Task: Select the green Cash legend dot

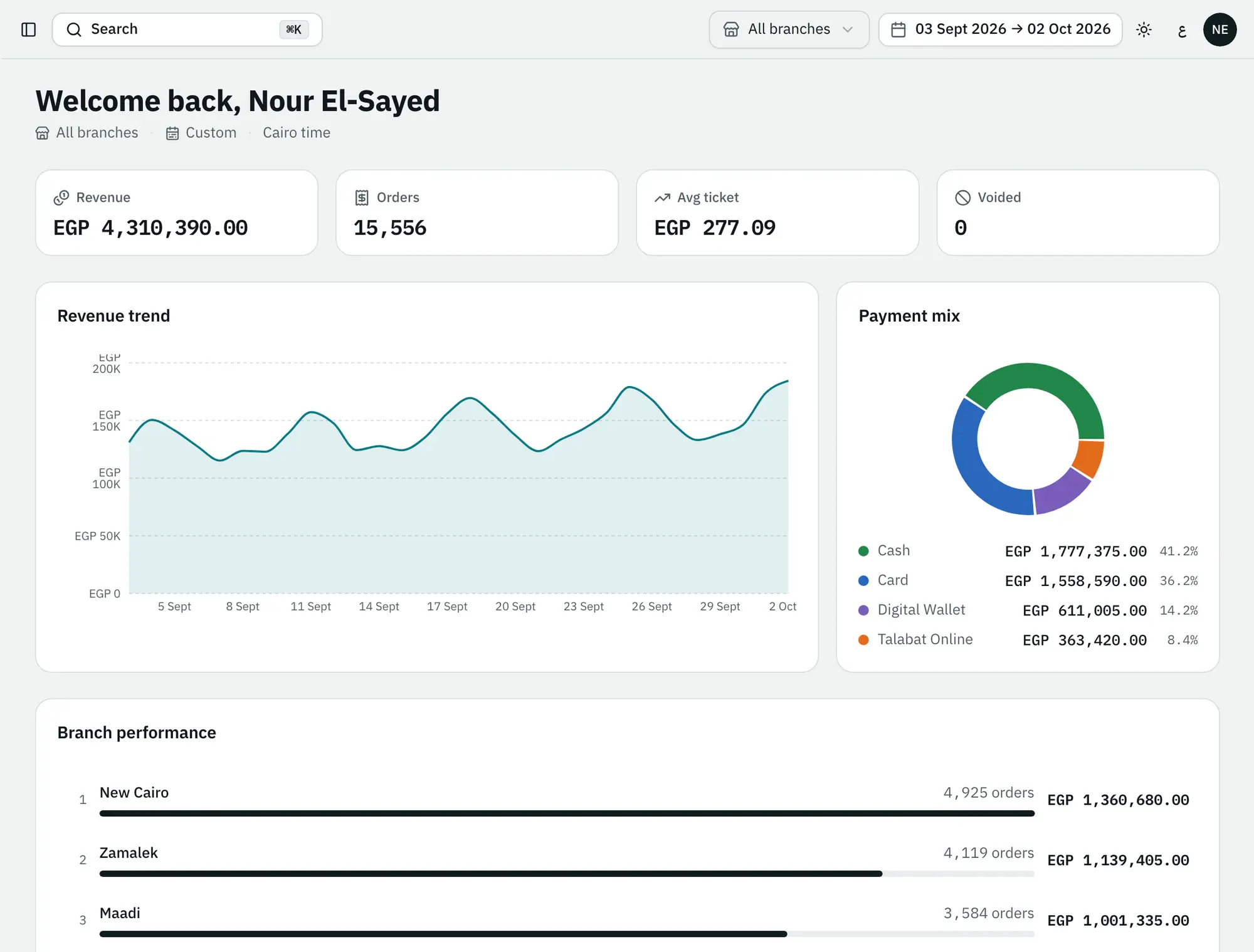Action: (863, 551)
